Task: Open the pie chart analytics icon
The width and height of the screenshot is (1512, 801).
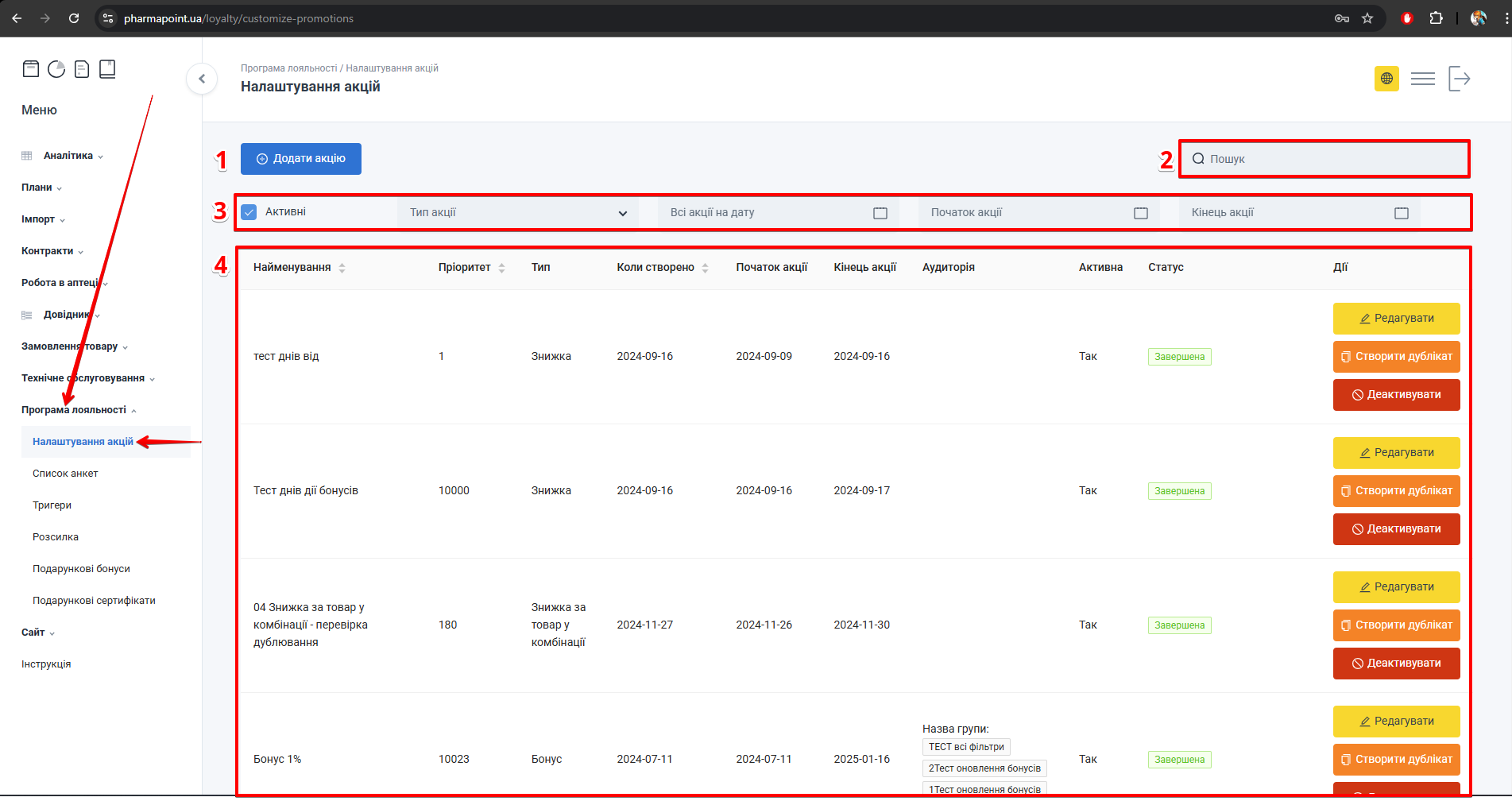Action: [x=56, y=69]
